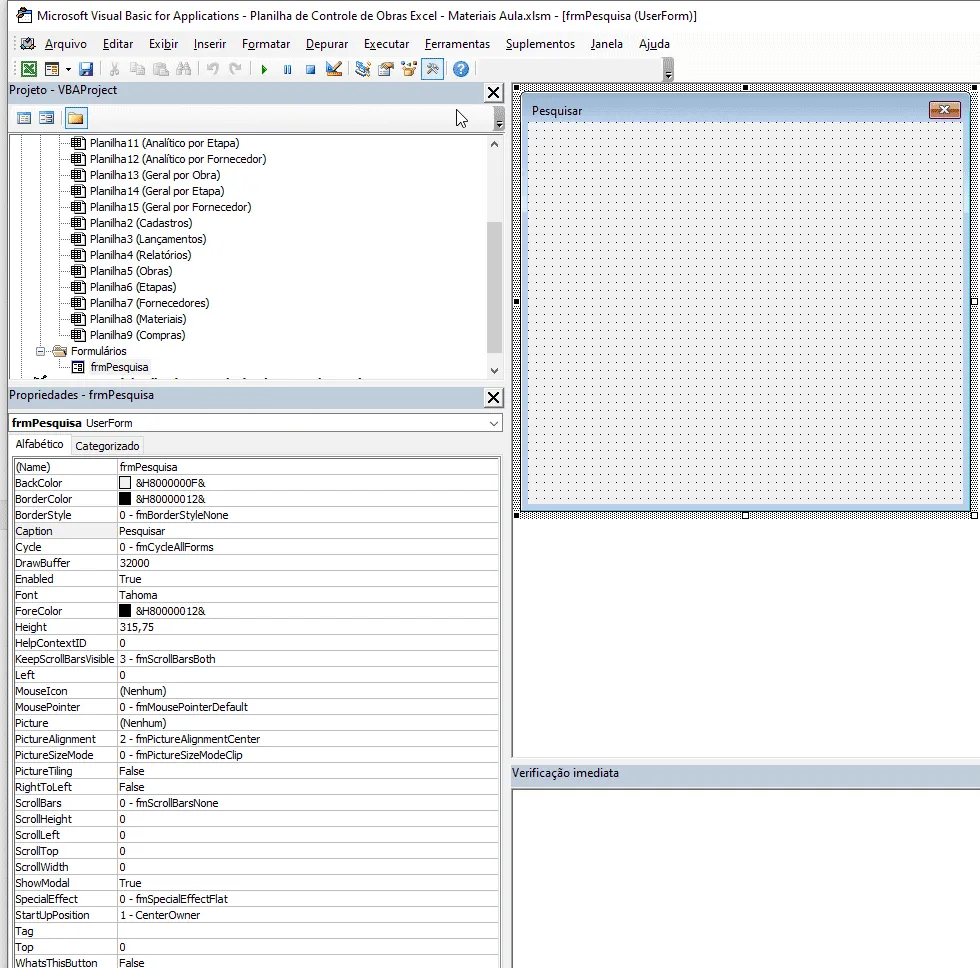980x968 pixels.
Task: Open VBA Help question mark icon
Action: [x=461, y=69]
